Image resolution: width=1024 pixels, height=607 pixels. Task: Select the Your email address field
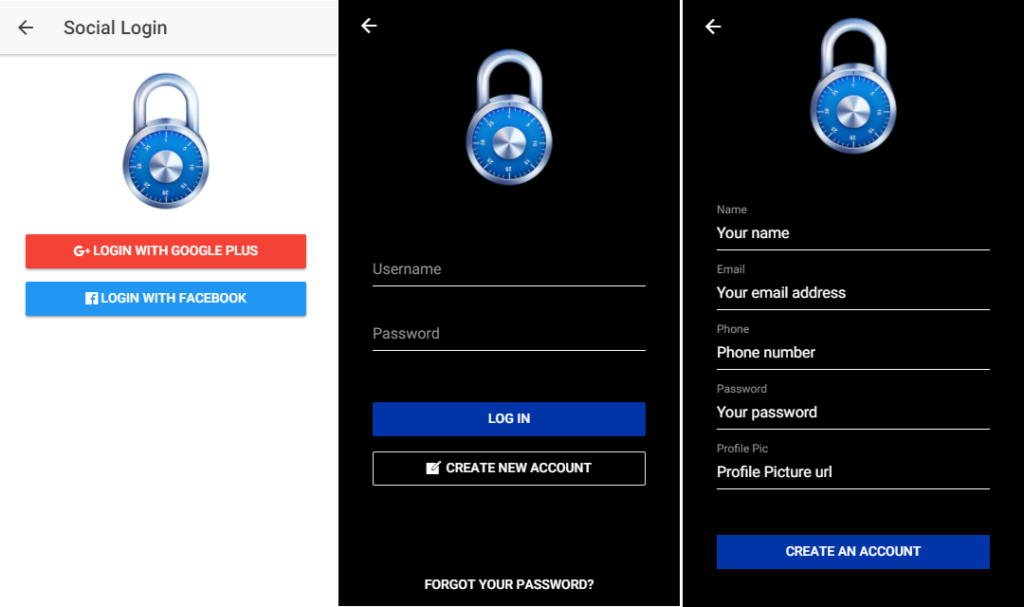[853, 293]
